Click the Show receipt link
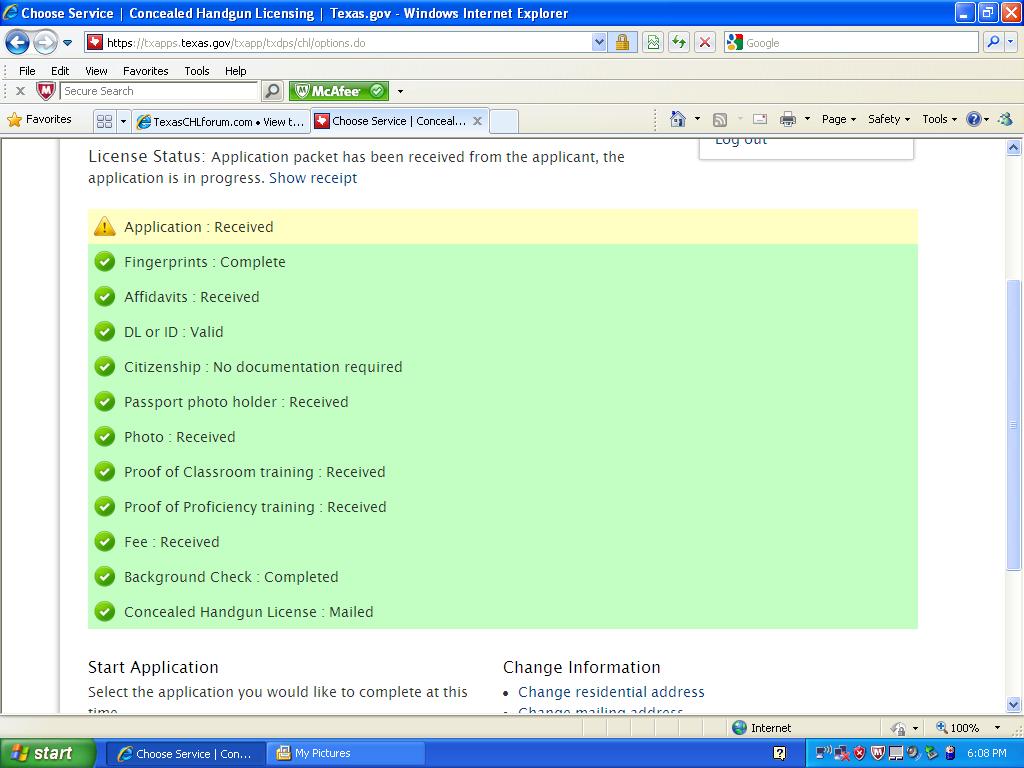This screenshot has height=768, width=1024. pyautogui.click(x=312, y=178)
